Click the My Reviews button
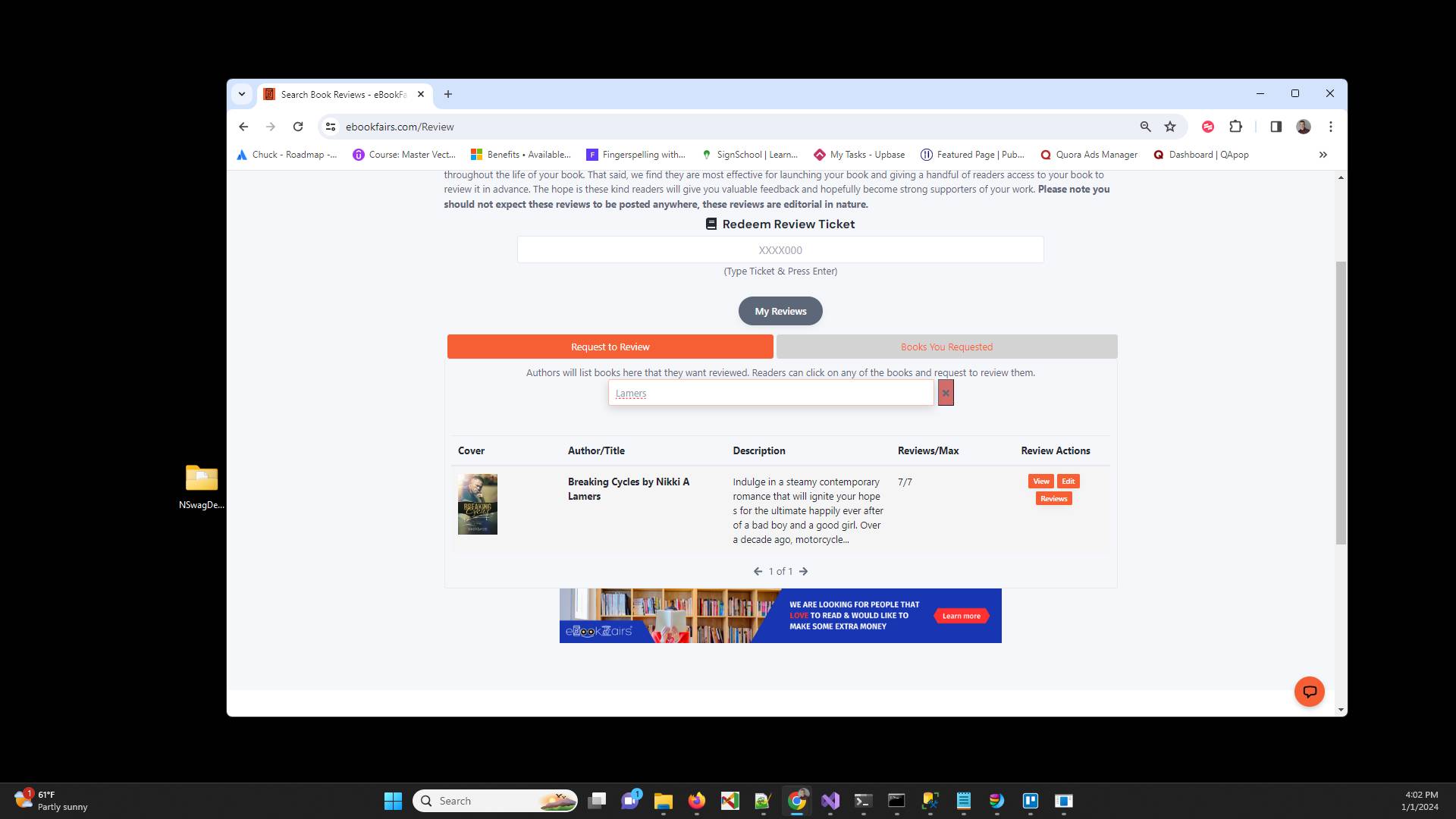1456x819 pixels. coord(780,311)
